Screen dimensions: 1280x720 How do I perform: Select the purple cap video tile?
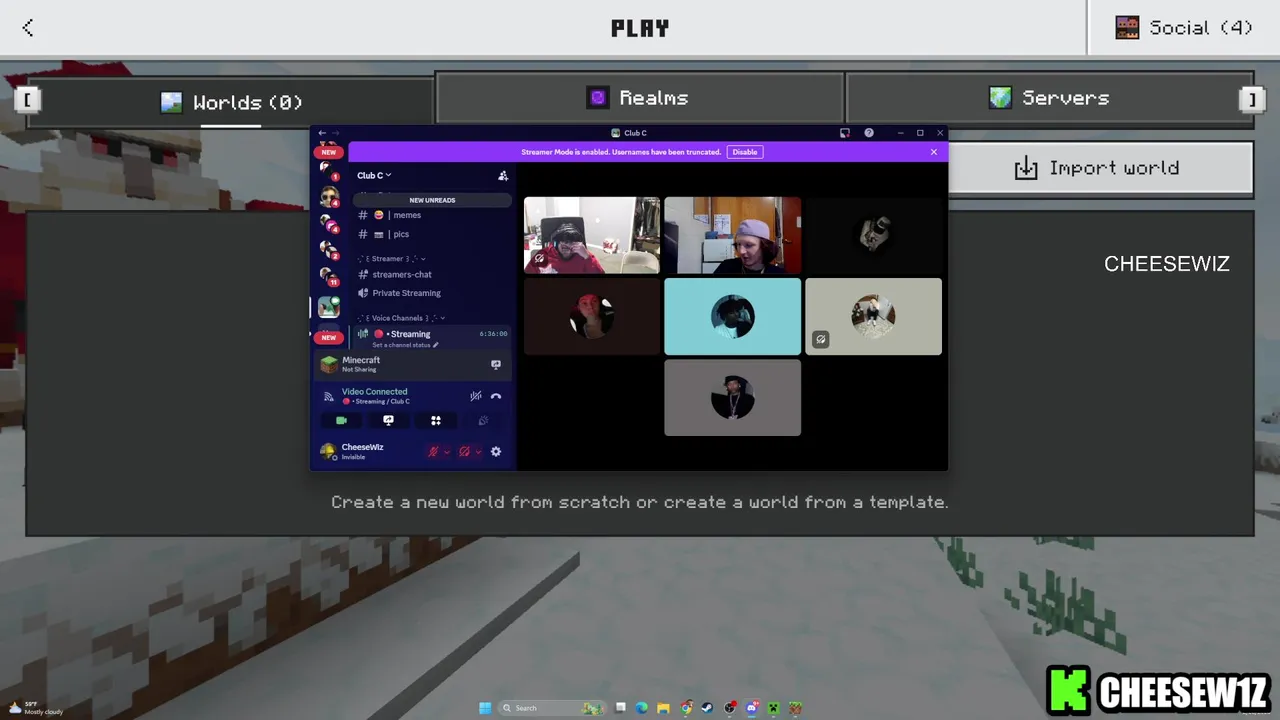[x=732, y=235]
